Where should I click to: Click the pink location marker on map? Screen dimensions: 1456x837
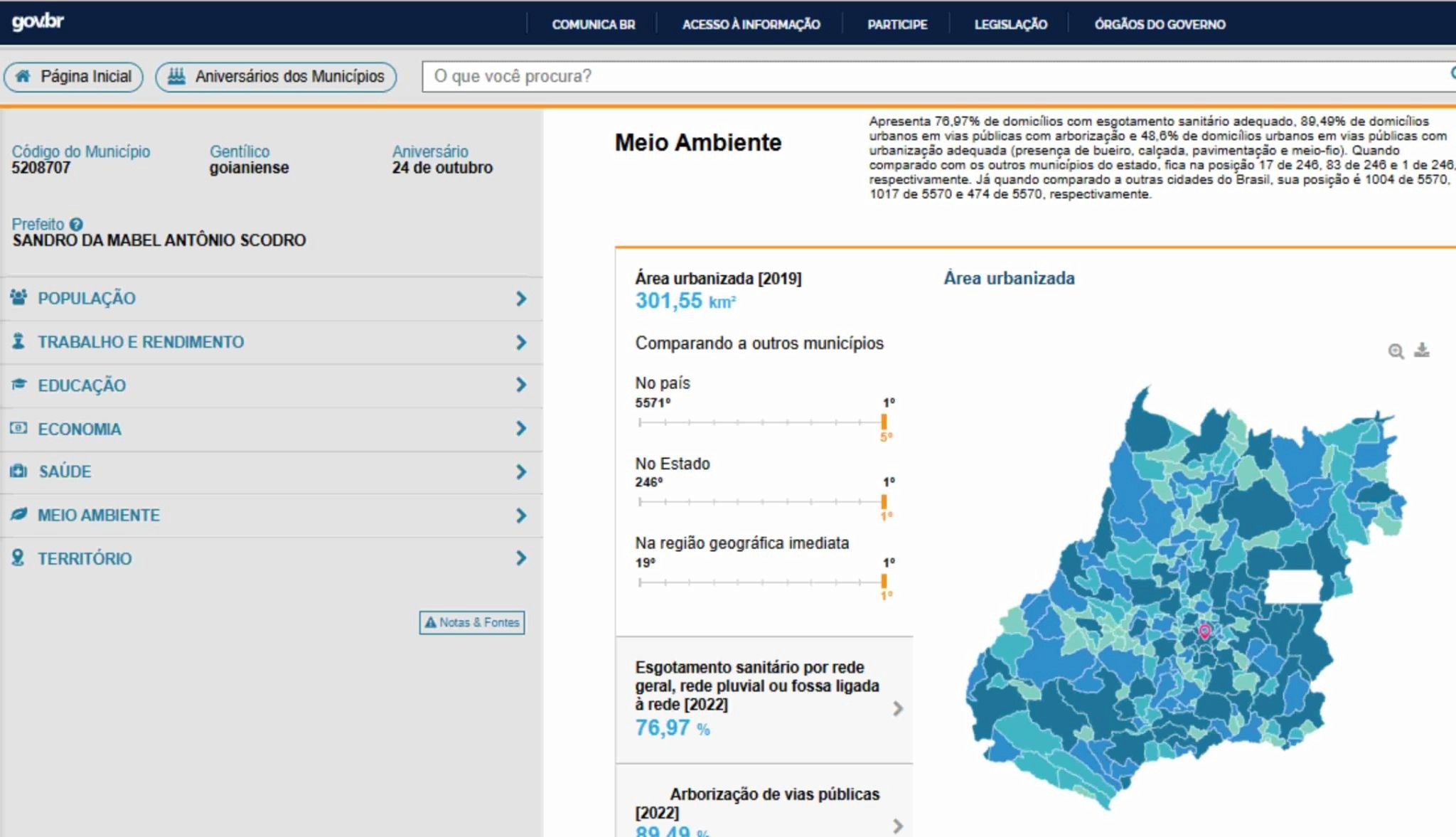point(1204,631)
